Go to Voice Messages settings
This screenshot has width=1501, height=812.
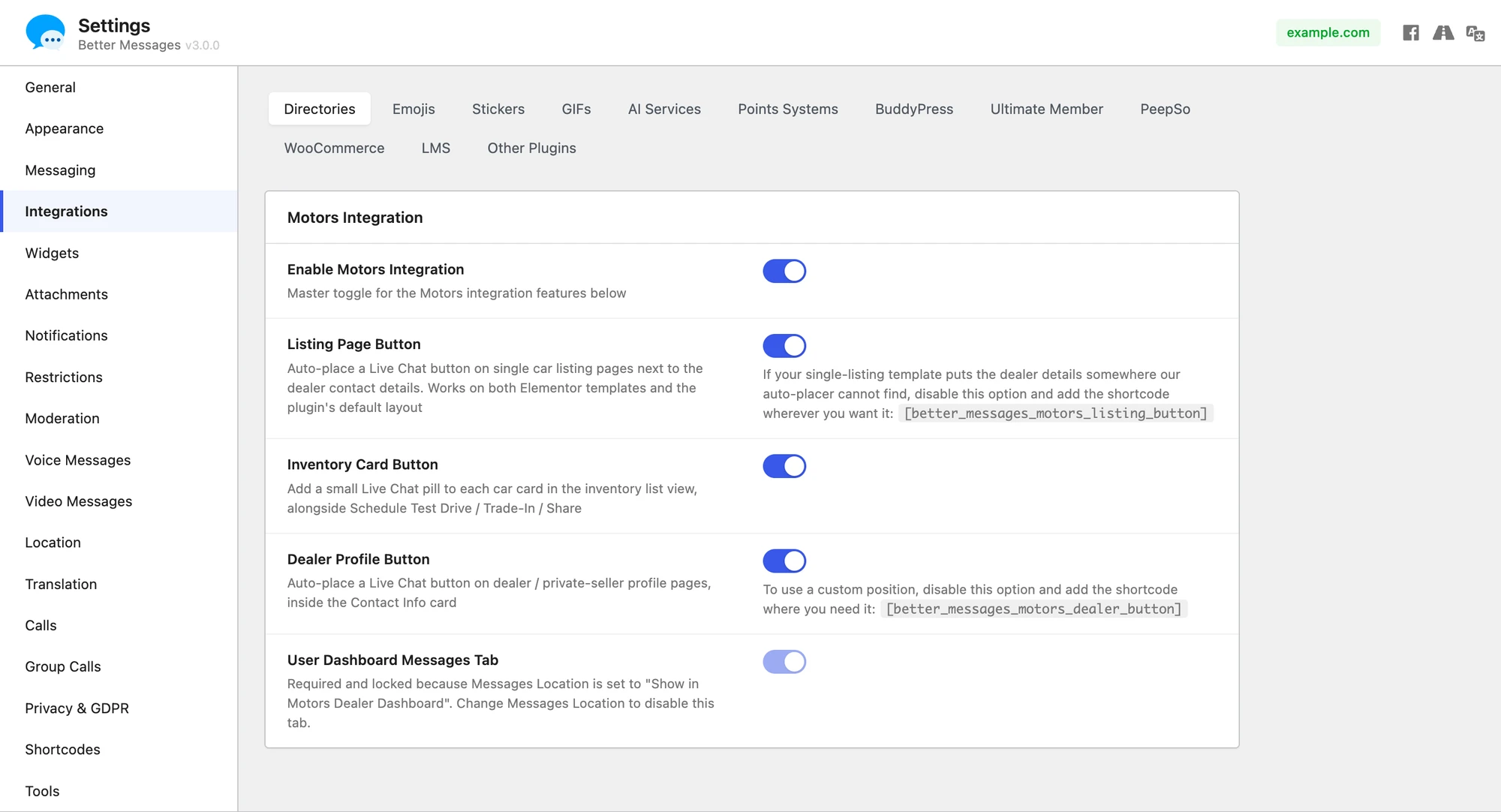pos(119,460)
